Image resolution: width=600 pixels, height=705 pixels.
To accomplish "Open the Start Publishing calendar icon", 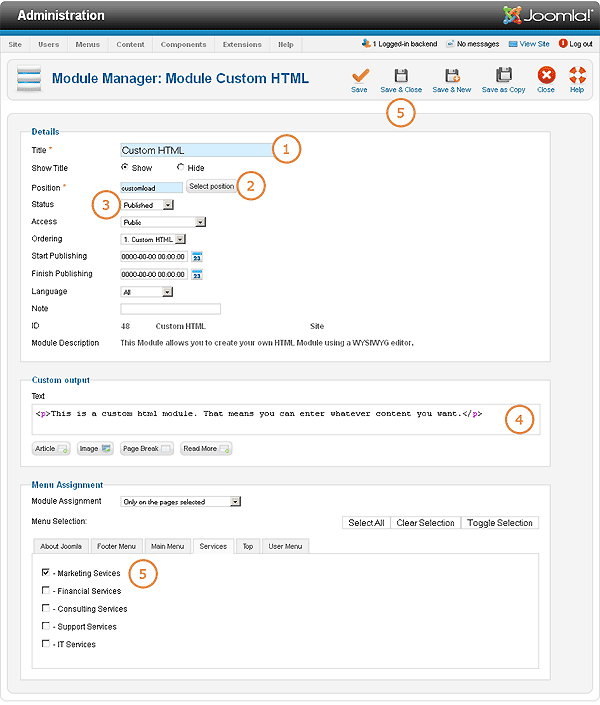I will tap(197, 257).
